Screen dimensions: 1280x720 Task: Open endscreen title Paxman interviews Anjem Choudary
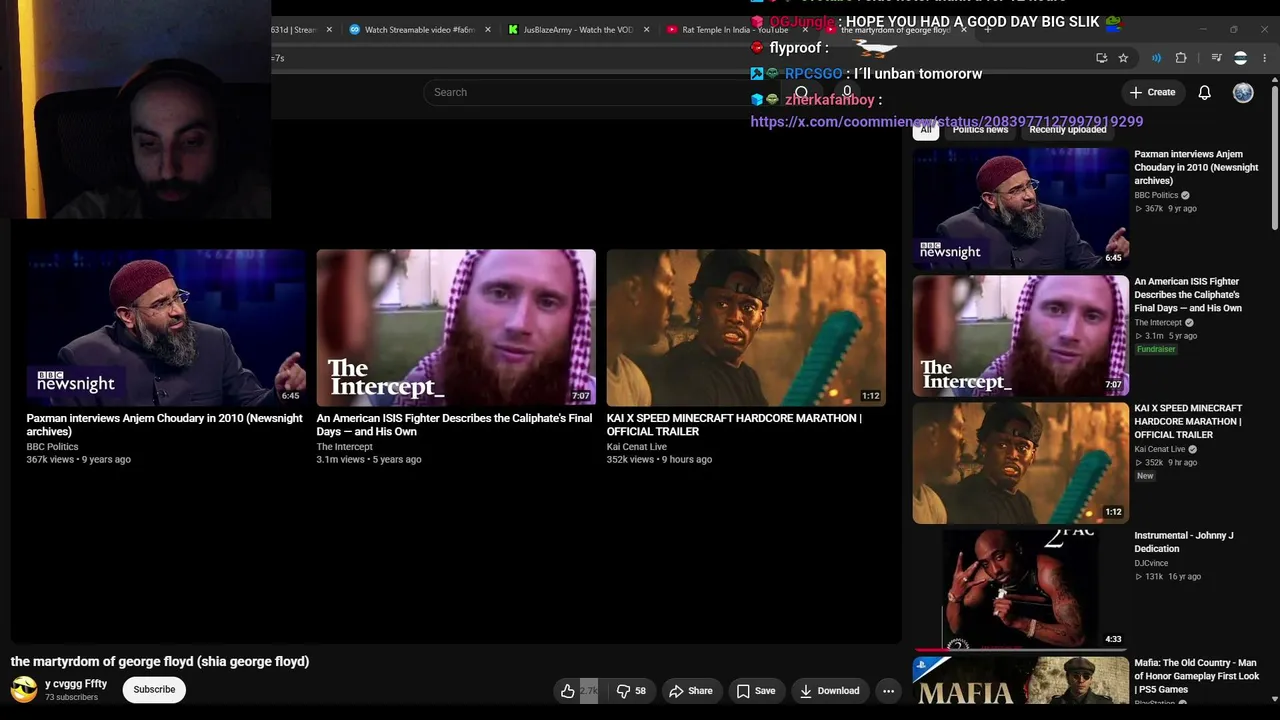tap(165, 425)
